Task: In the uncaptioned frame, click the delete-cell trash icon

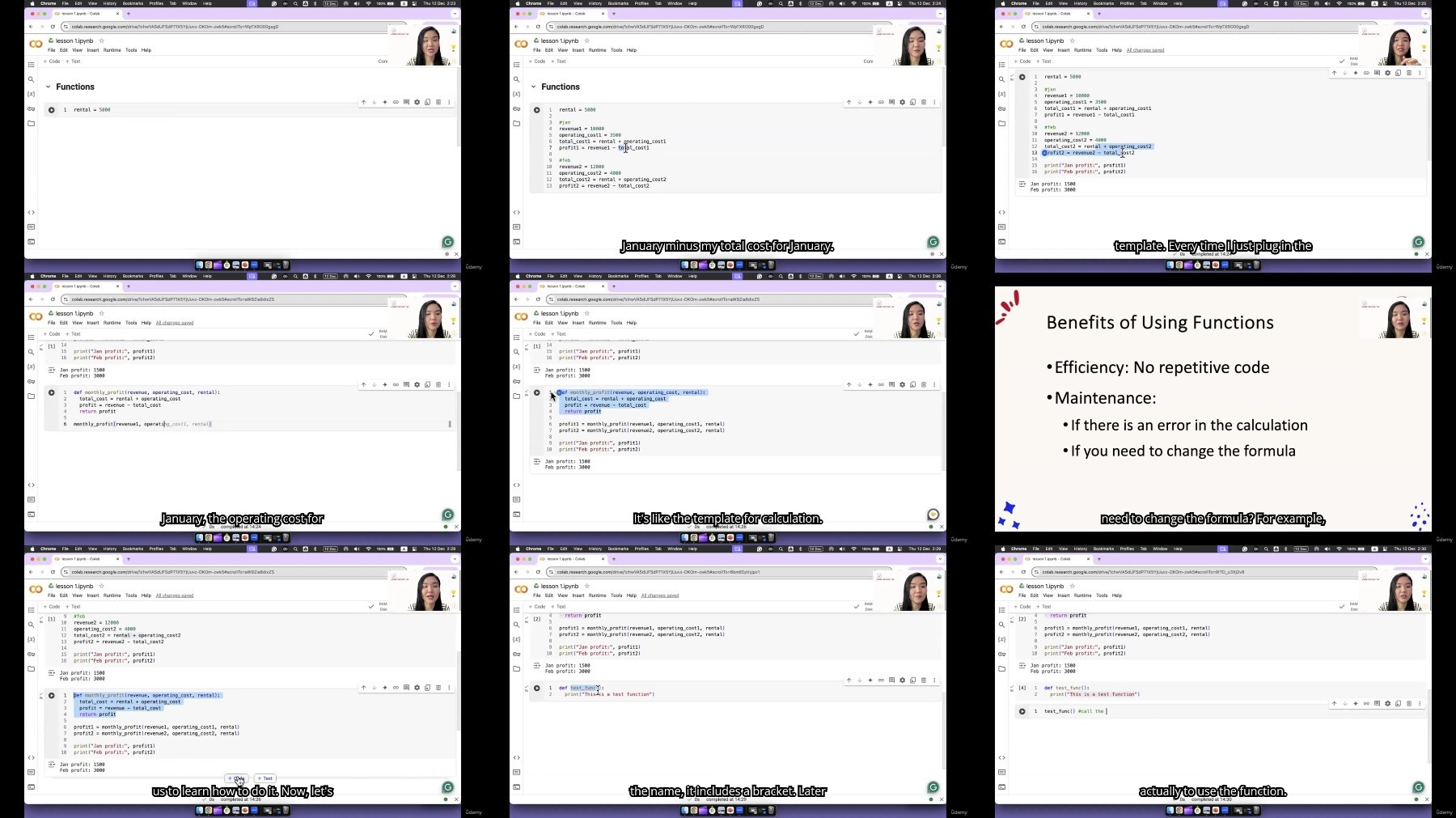Action: pos(438,102)
